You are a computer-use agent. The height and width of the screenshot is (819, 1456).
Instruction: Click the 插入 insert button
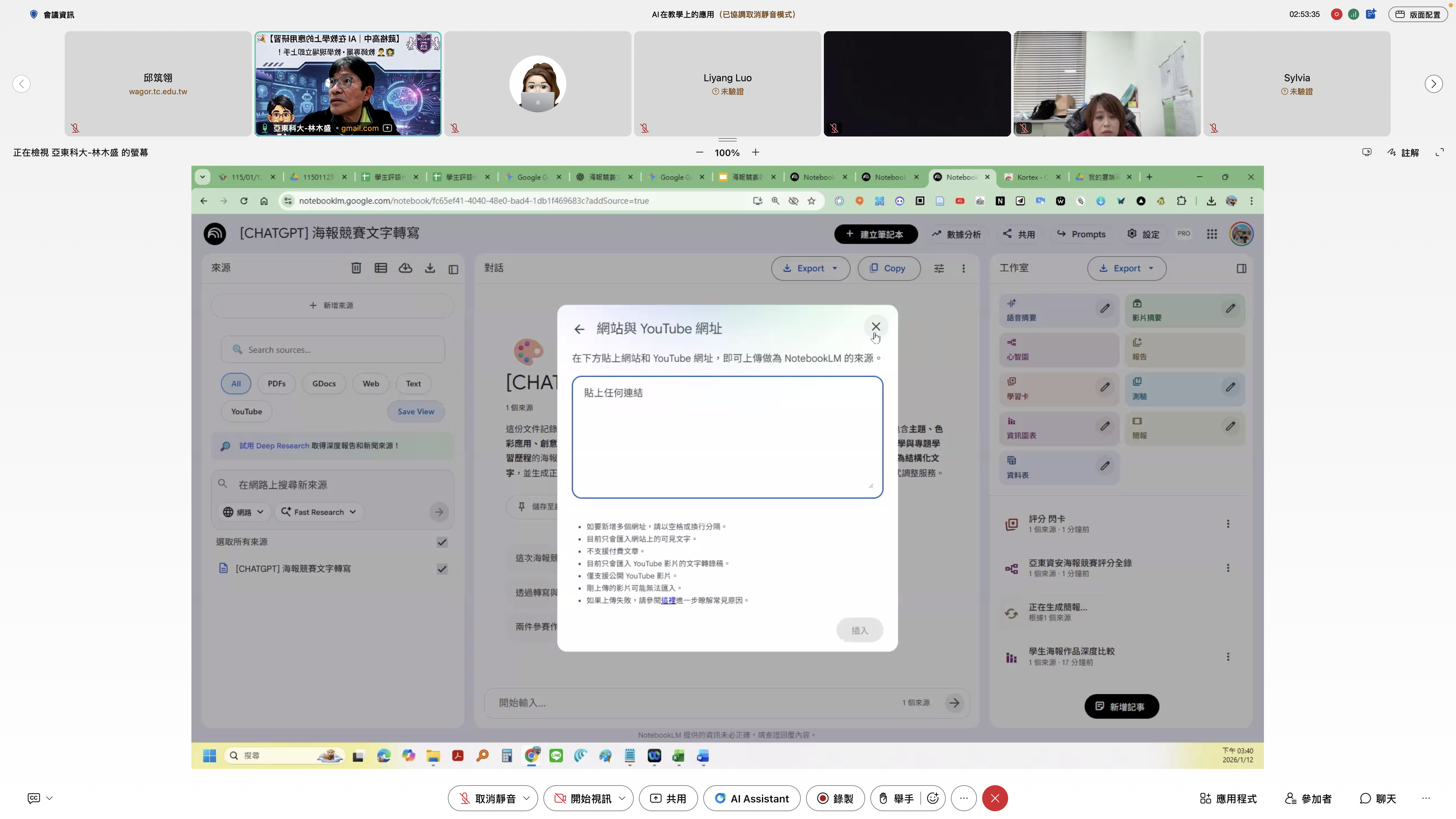(859, 630)
